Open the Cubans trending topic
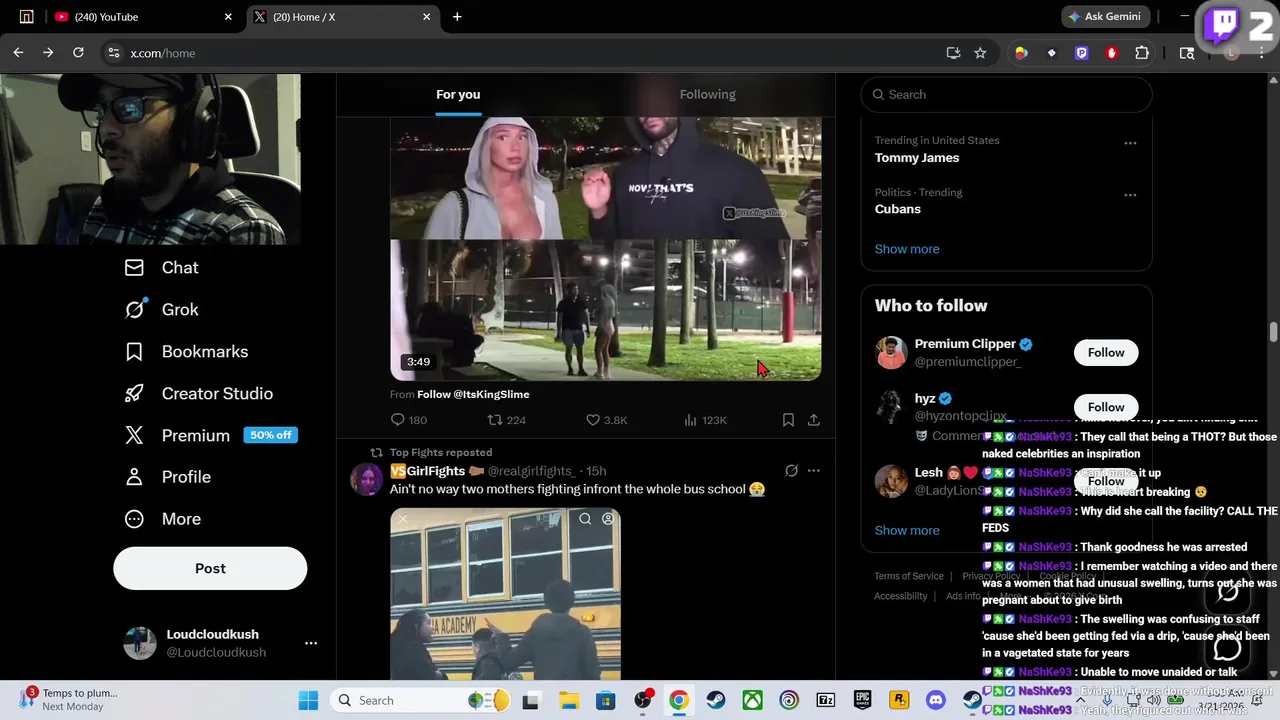 (897, 209)
